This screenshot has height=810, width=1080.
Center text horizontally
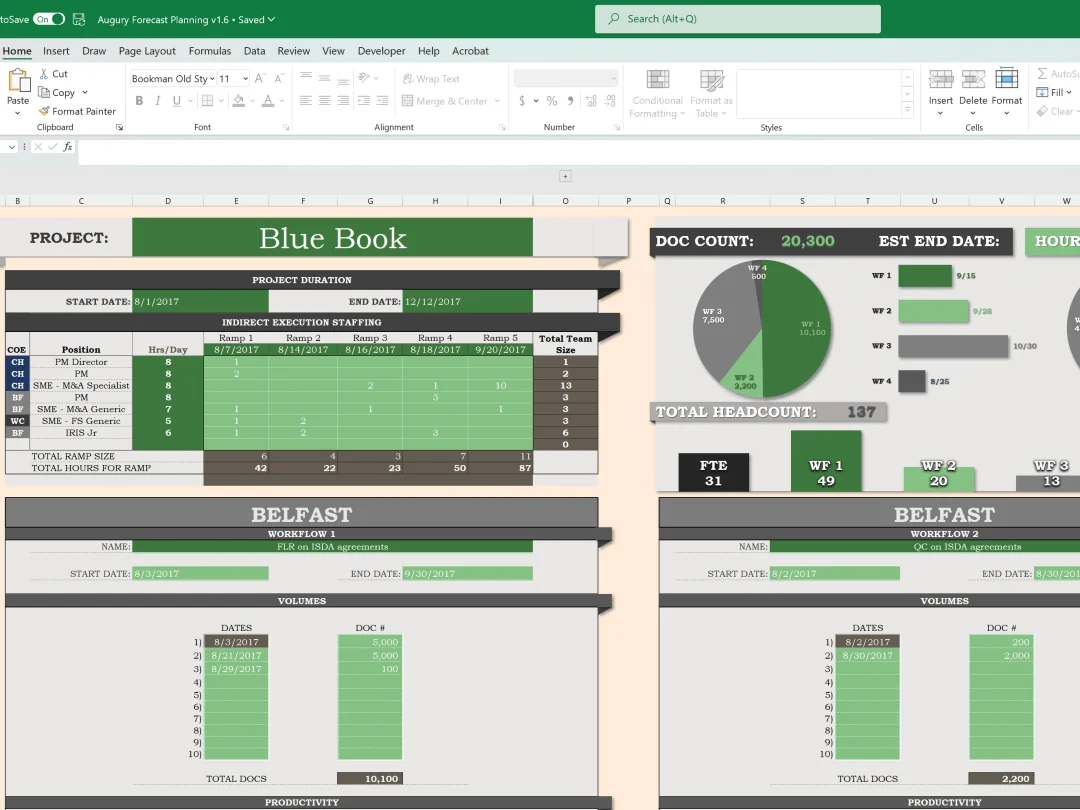pyautogui.click(x=324, y=101)
